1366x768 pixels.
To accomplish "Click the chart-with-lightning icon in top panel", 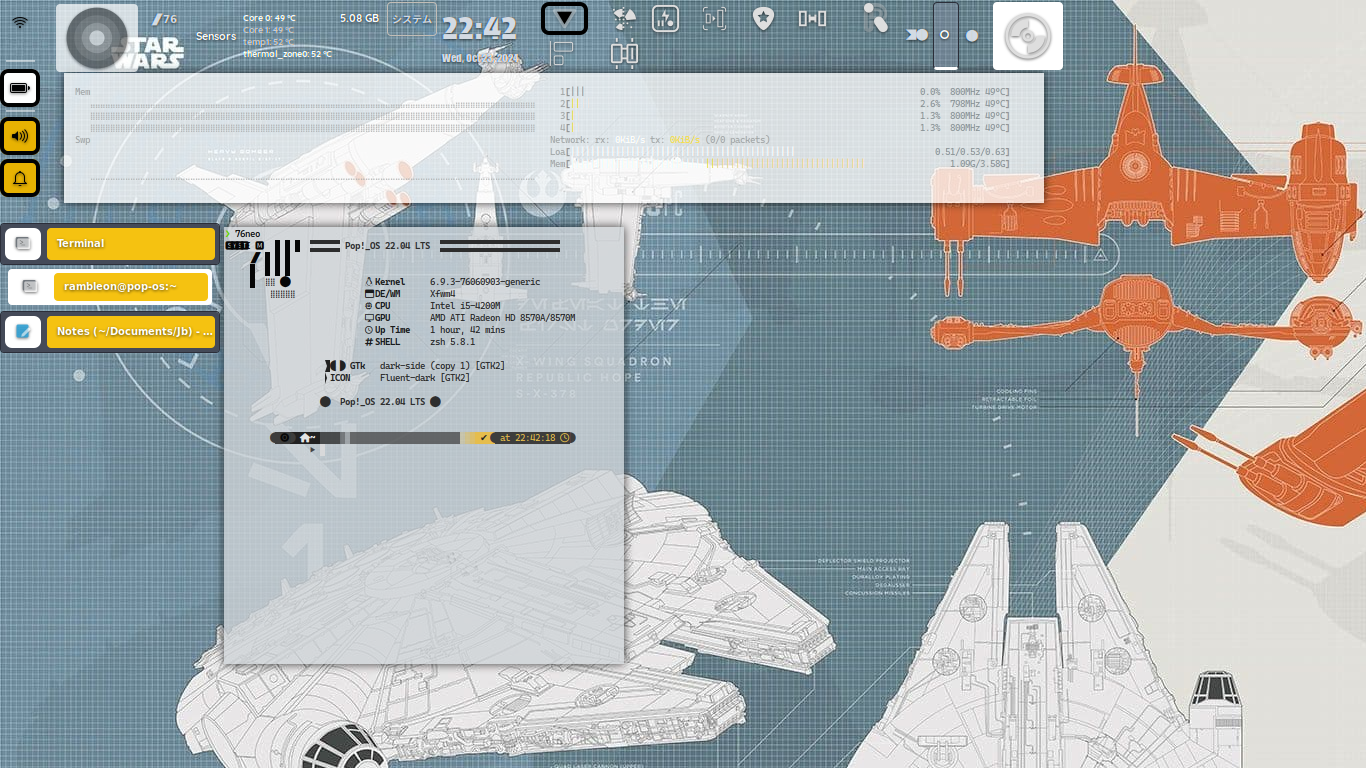I will 665,18.
